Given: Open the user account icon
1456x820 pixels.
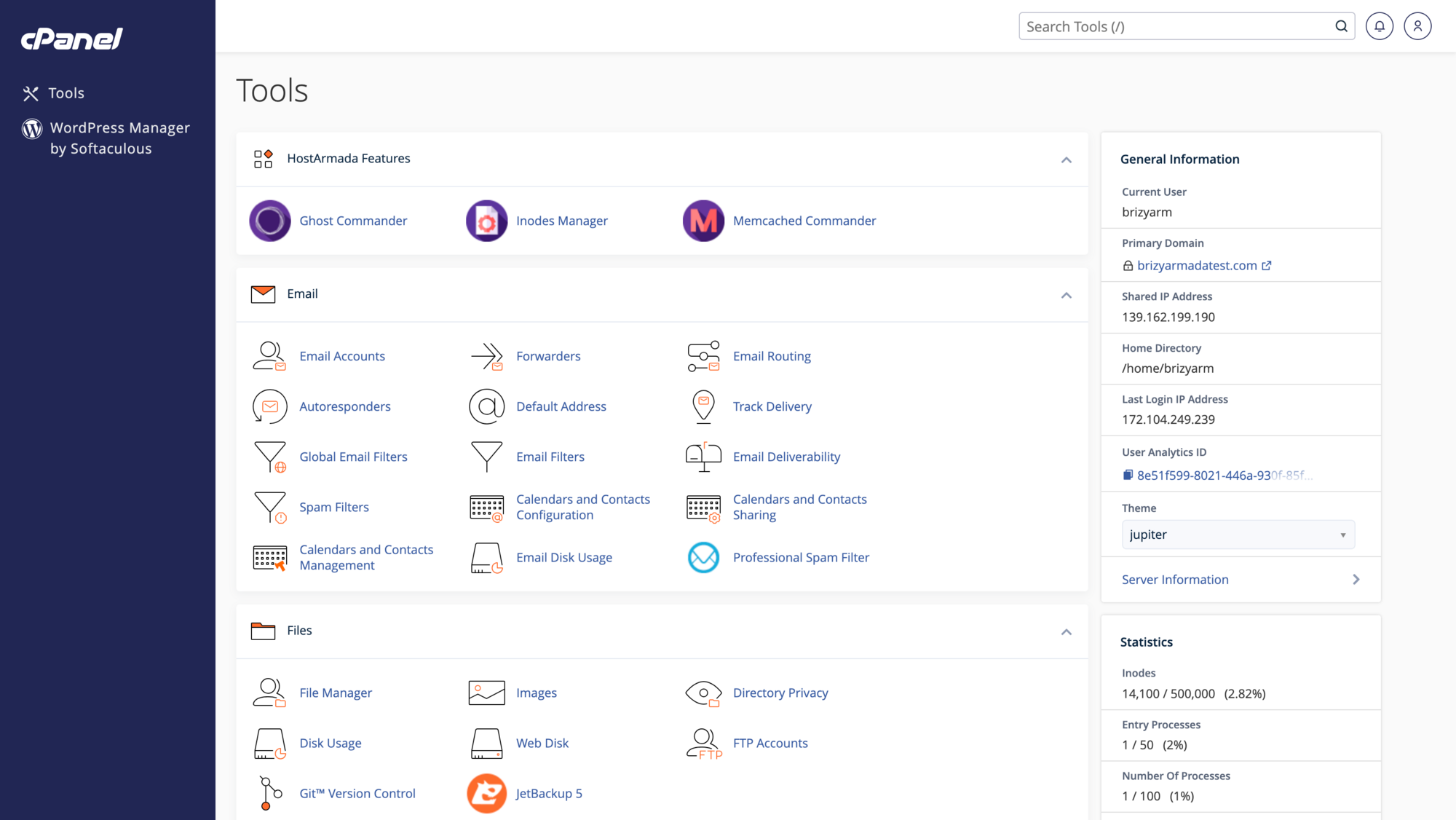Looking at the screenshot, I should pos(1417,26).
